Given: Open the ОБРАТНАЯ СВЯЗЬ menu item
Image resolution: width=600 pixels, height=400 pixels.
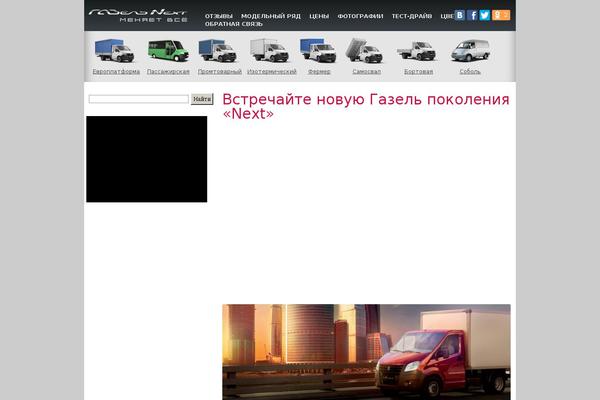Looking at the screenshot, I should [234, 24].
